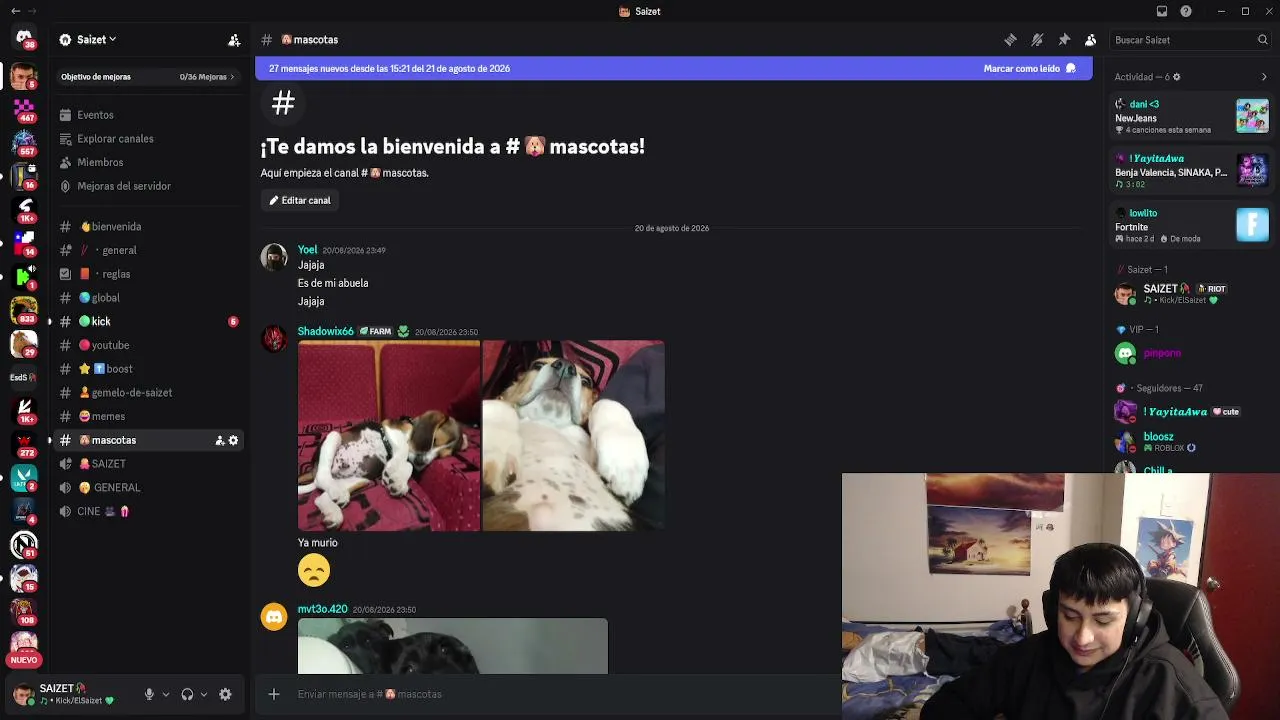The width and height of the screenshot is (1280, 720).
Task: Open the server with 557 notifications
Action: (24, 143)
